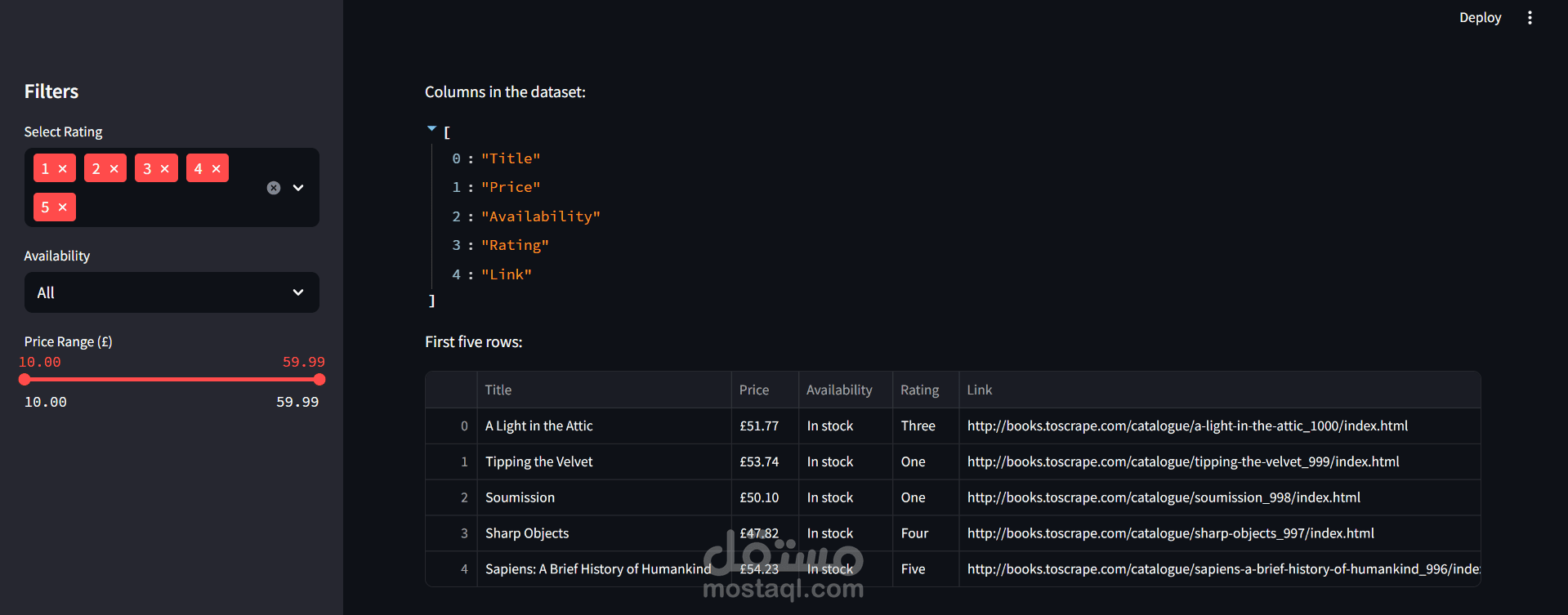Sort by the Rating column header

(926, 390)
